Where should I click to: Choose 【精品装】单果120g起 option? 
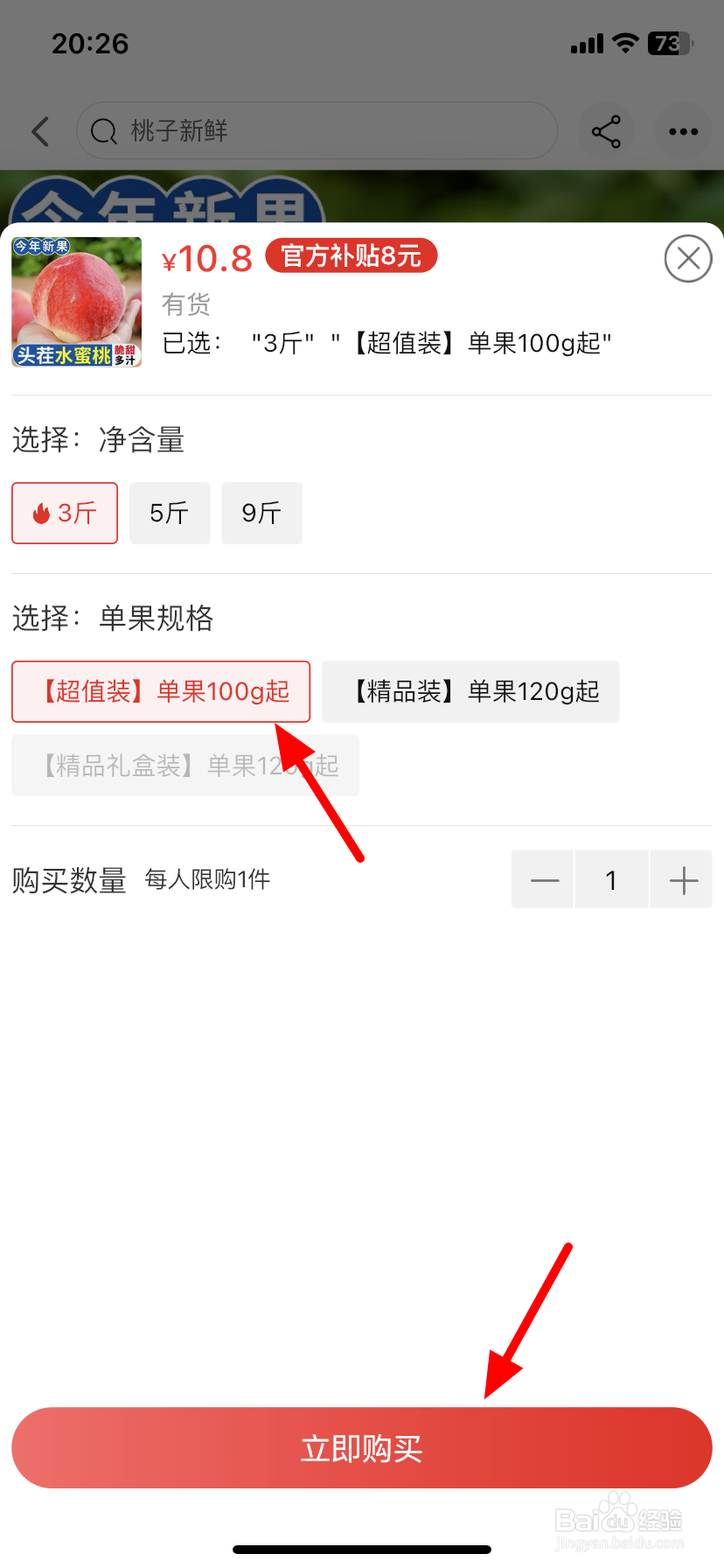coord(470,691)
